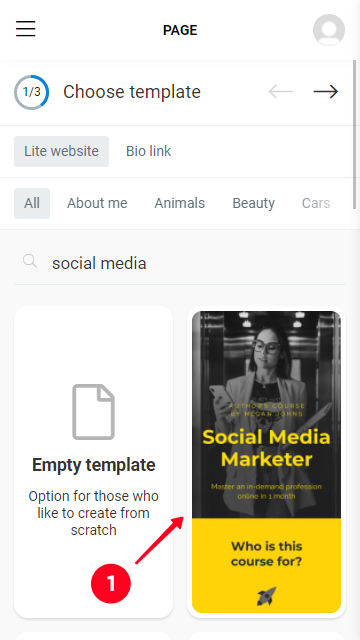360x640 pixels.
Task: Click the social media search field
Action: pyautogui.click(x=180, y=263)
